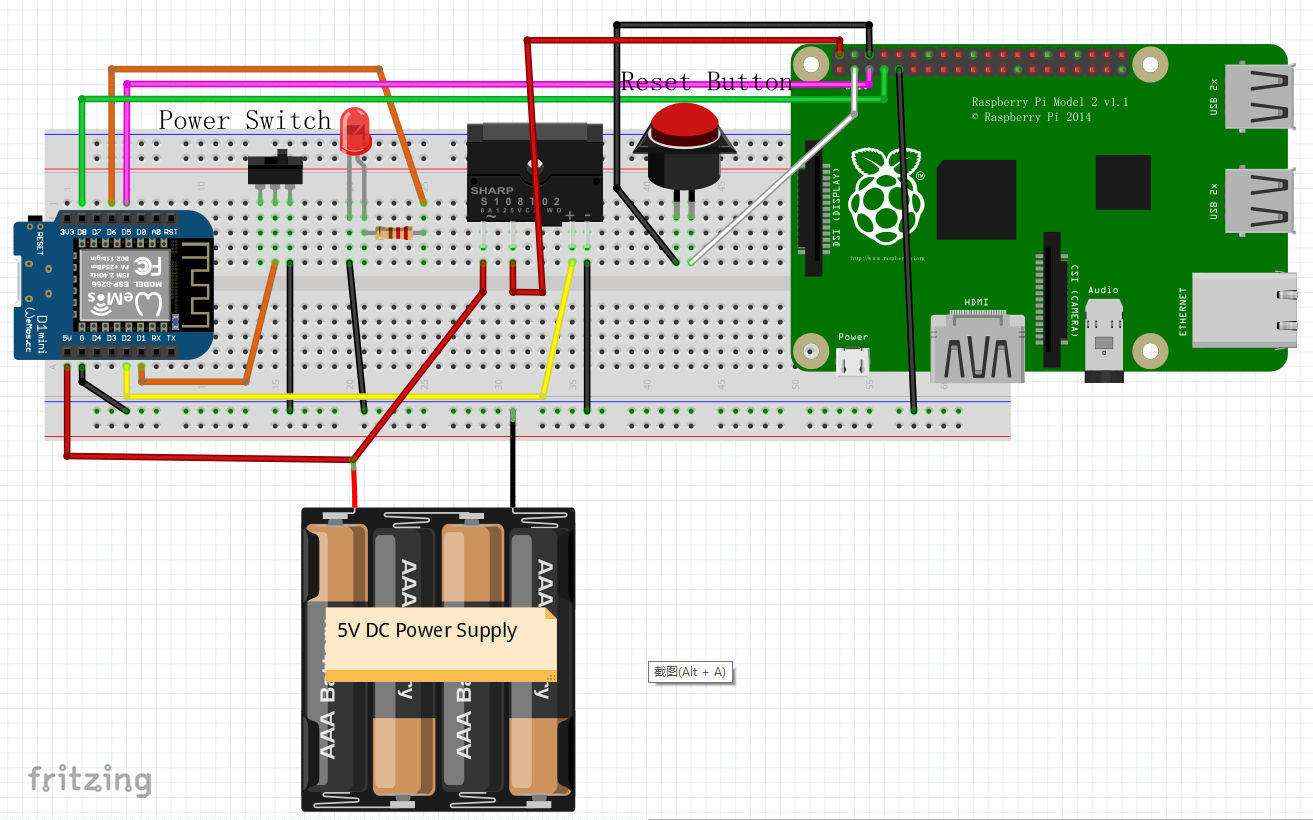Select the Audio jack on Raspberry Pi
The height and width of the screenshot is (820, 1313).
[x=1104, y=340]
